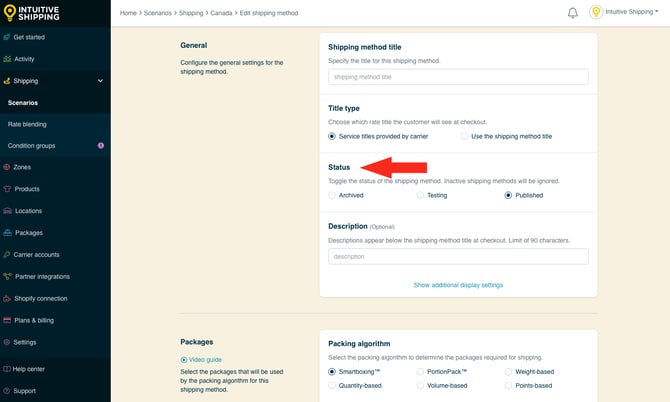Focus the shipping method title field
Image resolution: width=670 pixels, height=402 pixels.
(x=458, y=77)
